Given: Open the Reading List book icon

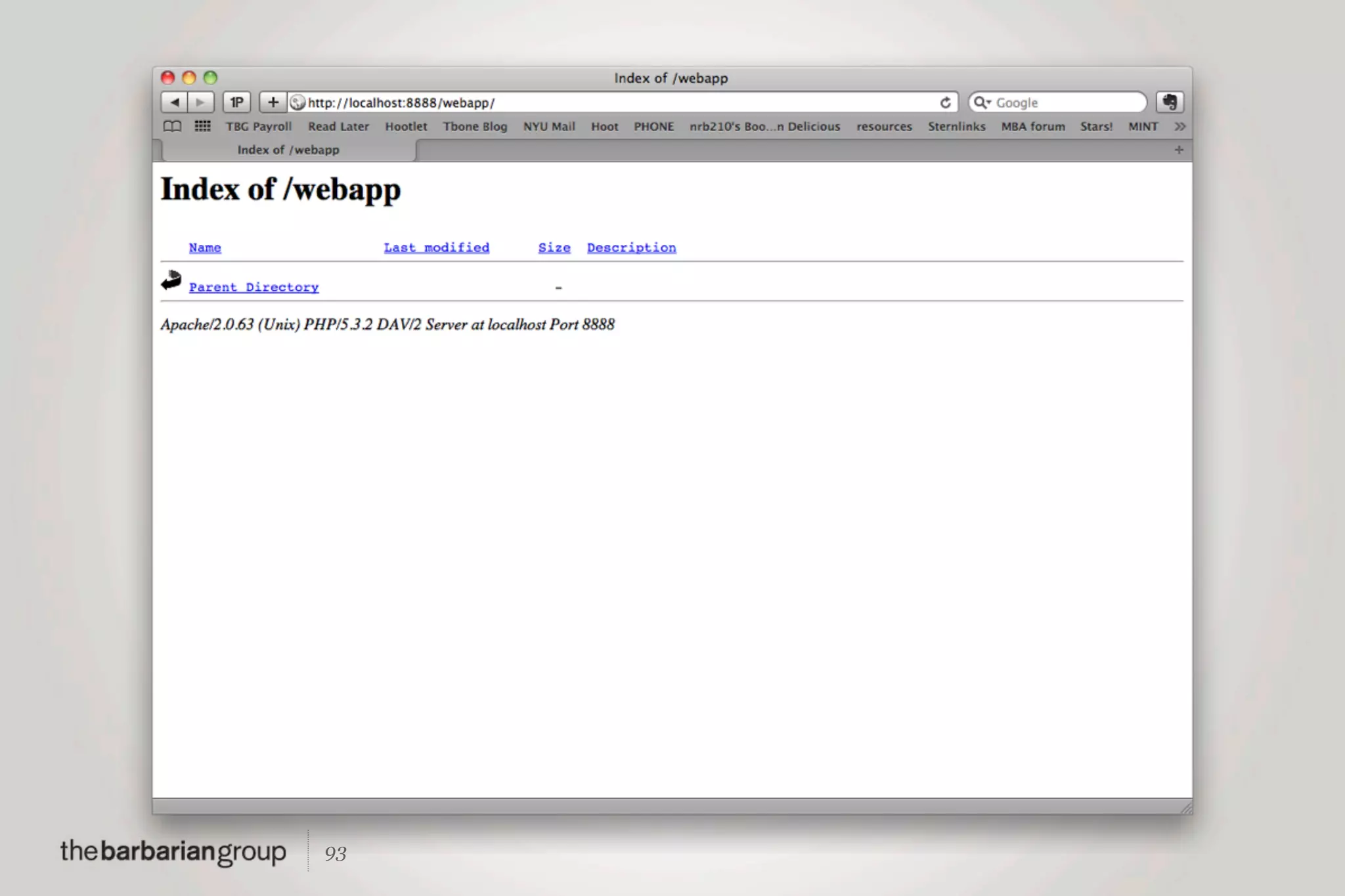Looking at the screenshot, I should click(172, 126).
